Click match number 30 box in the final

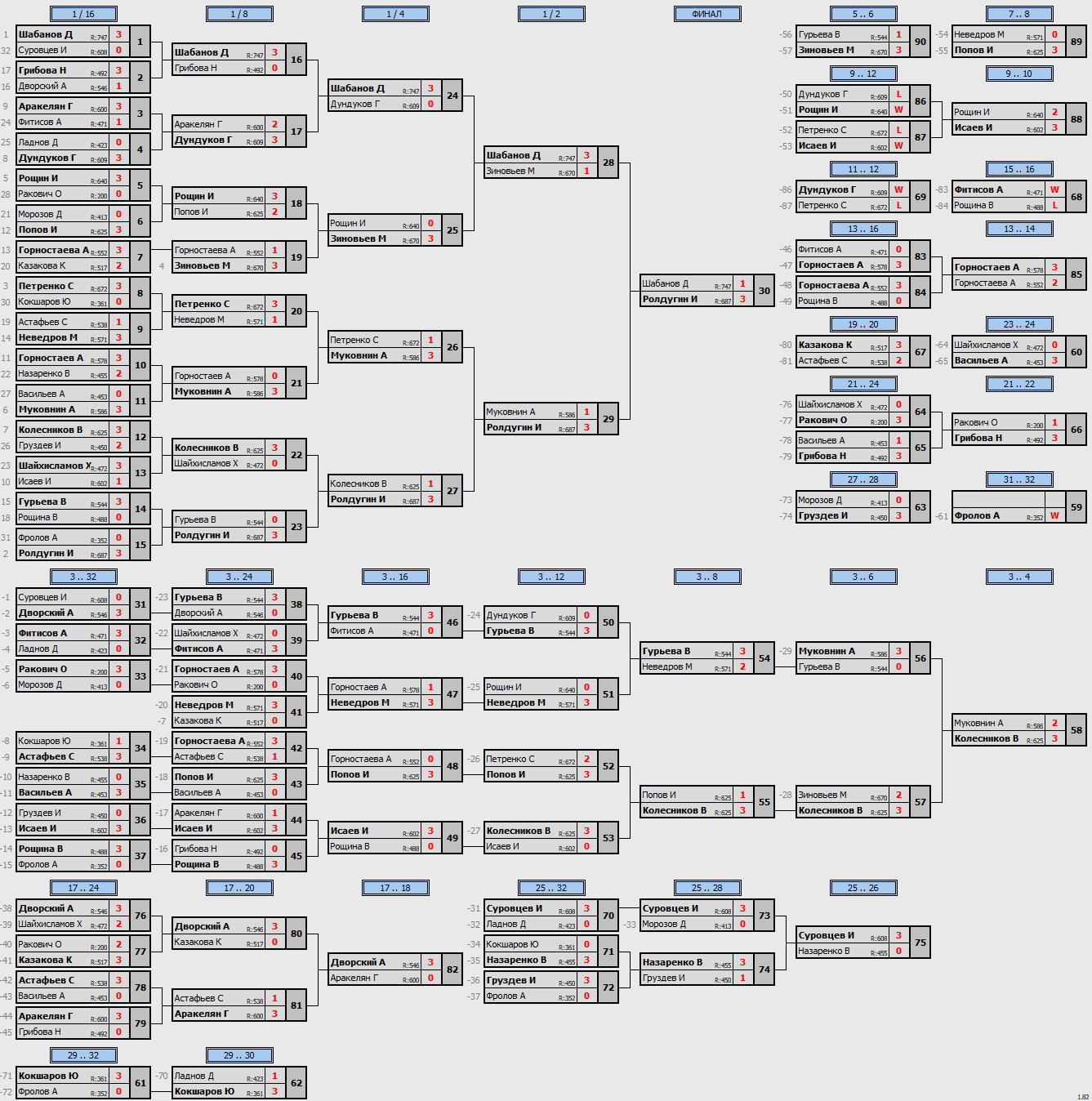pos(764,291)
